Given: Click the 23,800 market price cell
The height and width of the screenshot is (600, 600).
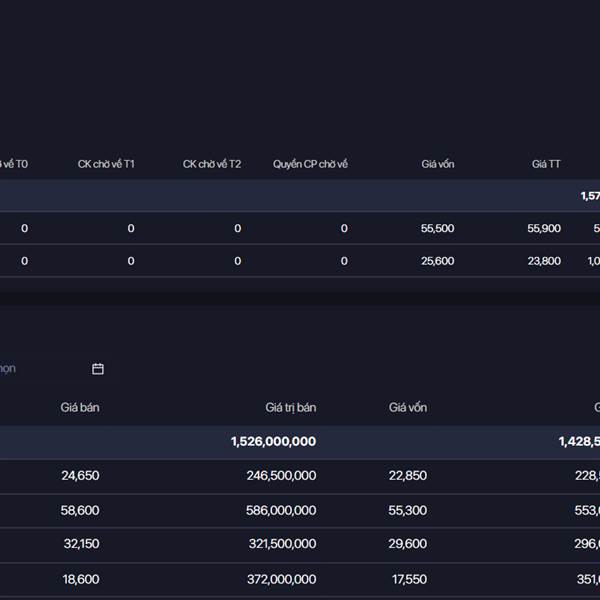Looking at the screenshot, I should 544,261.
